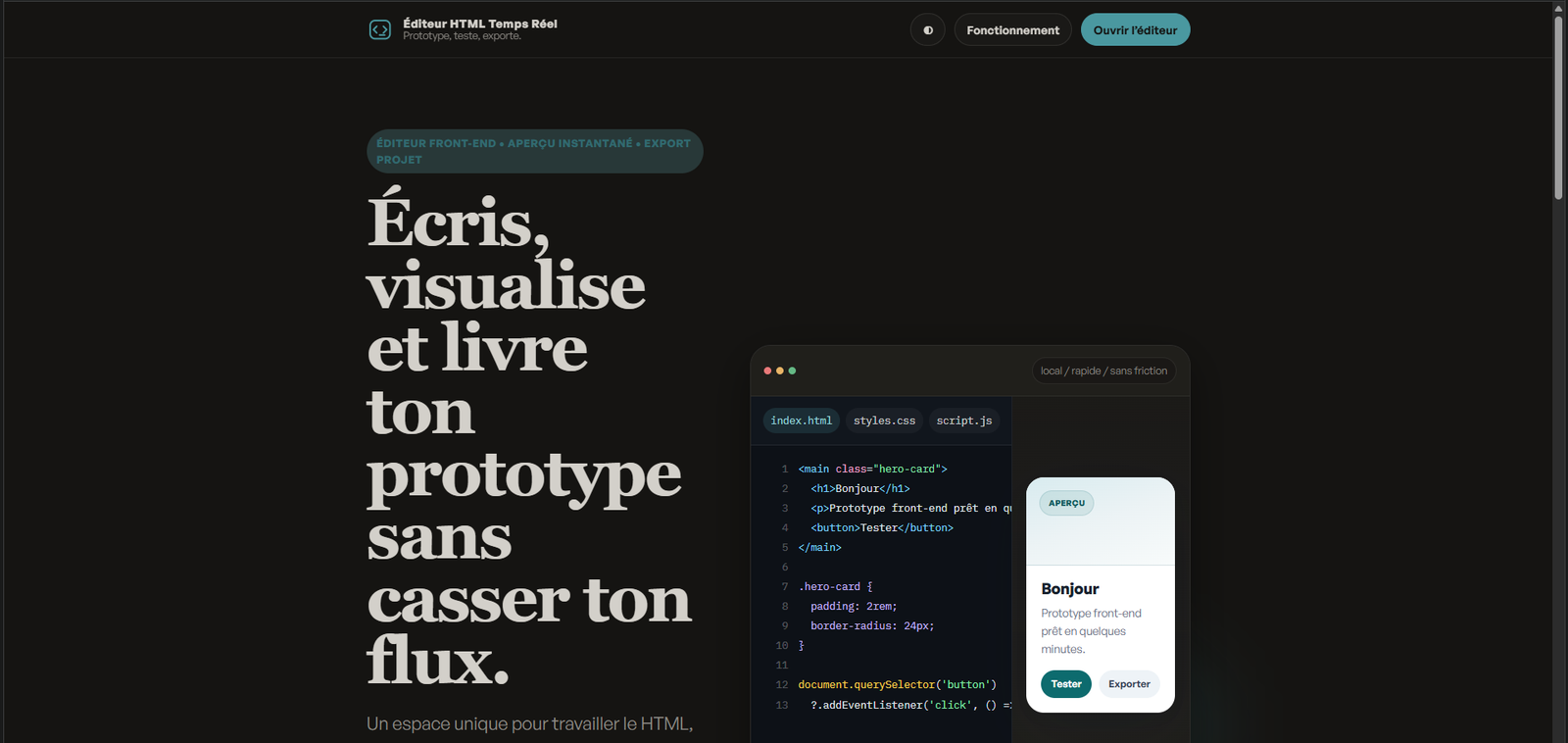This screenshot has width=1568, height=743.
Task: Click the line "document.querySelector('button')"
Action: 897,684
